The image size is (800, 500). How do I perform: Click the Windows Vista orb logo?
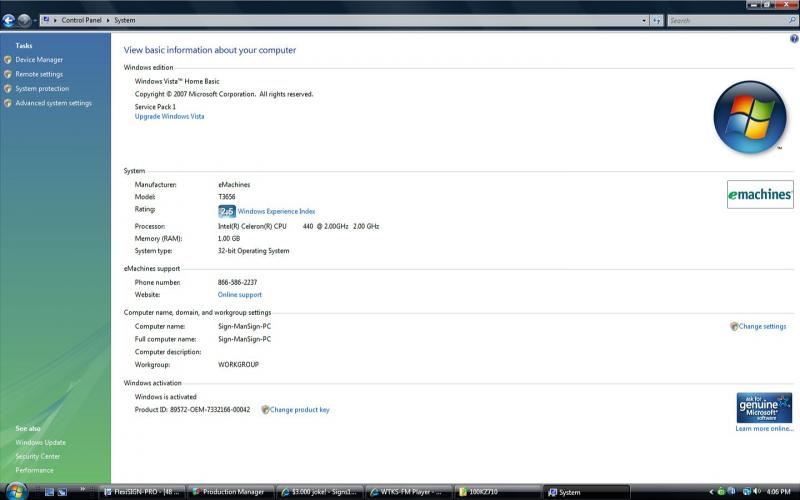coord(749,117)
